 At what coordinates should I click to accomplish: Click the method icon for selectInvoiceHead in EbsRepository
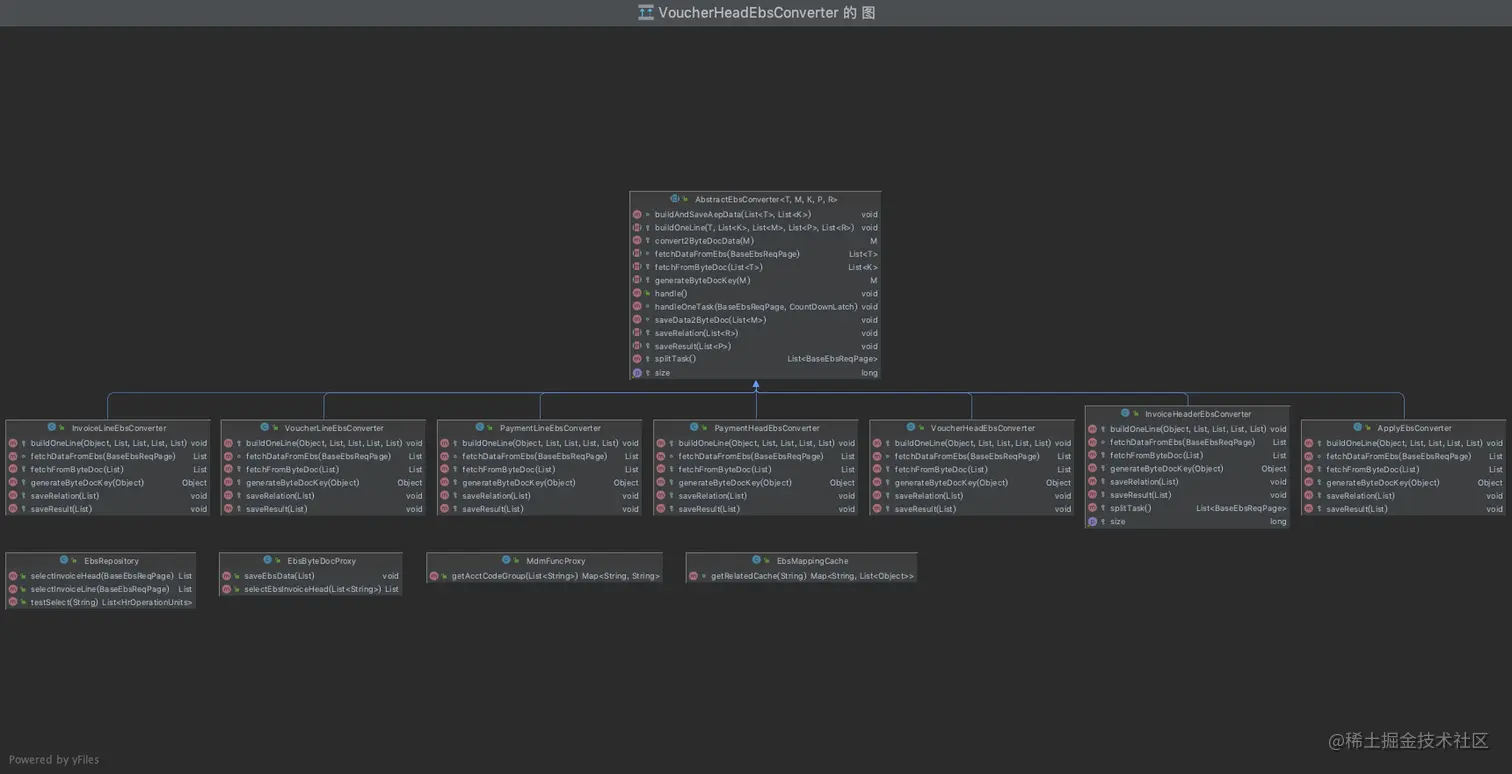[x=13, y=576]
